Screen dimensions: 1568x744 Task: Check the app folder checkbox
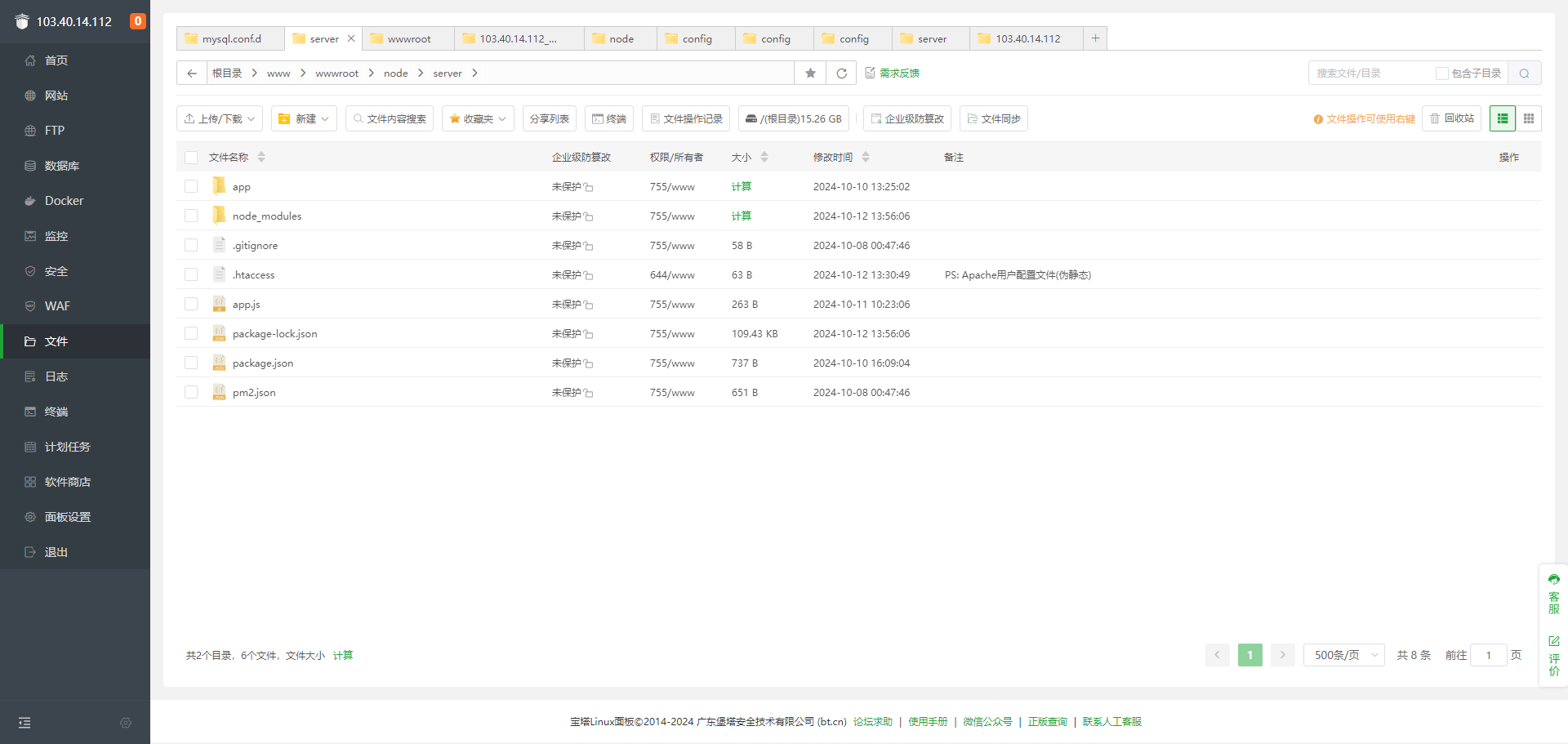[191, 186]
